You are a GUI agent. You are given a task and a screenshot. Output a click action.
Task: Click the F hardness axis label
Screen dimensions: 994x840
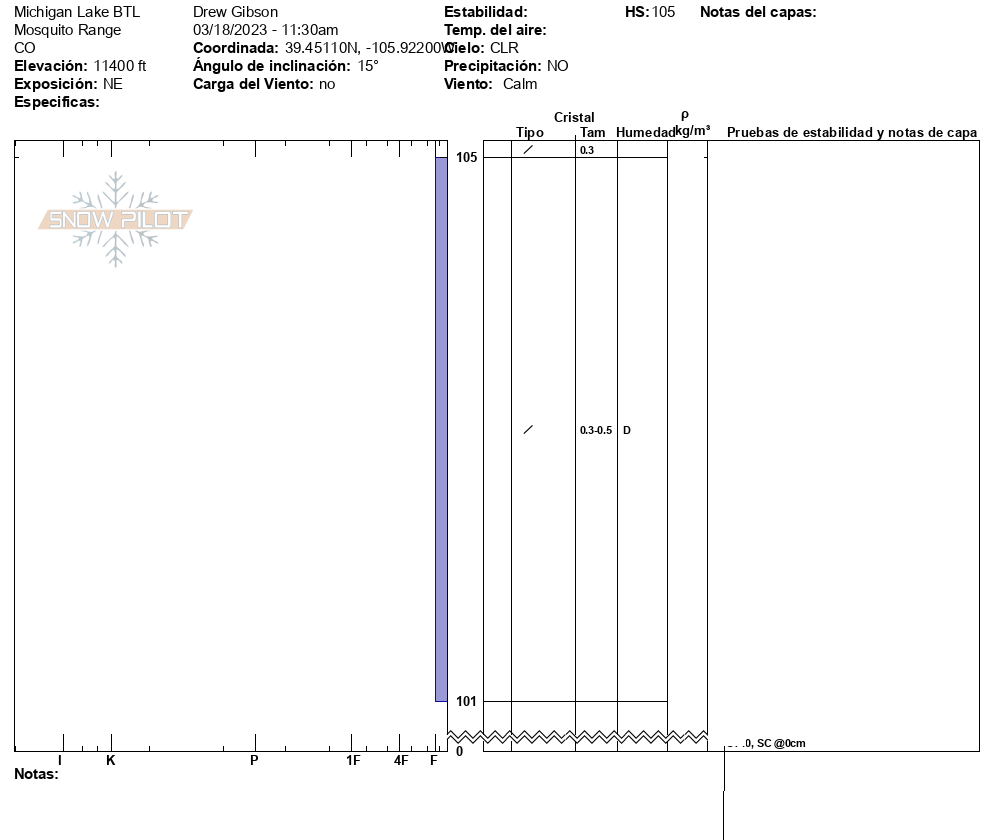click(x=434, y=760)
